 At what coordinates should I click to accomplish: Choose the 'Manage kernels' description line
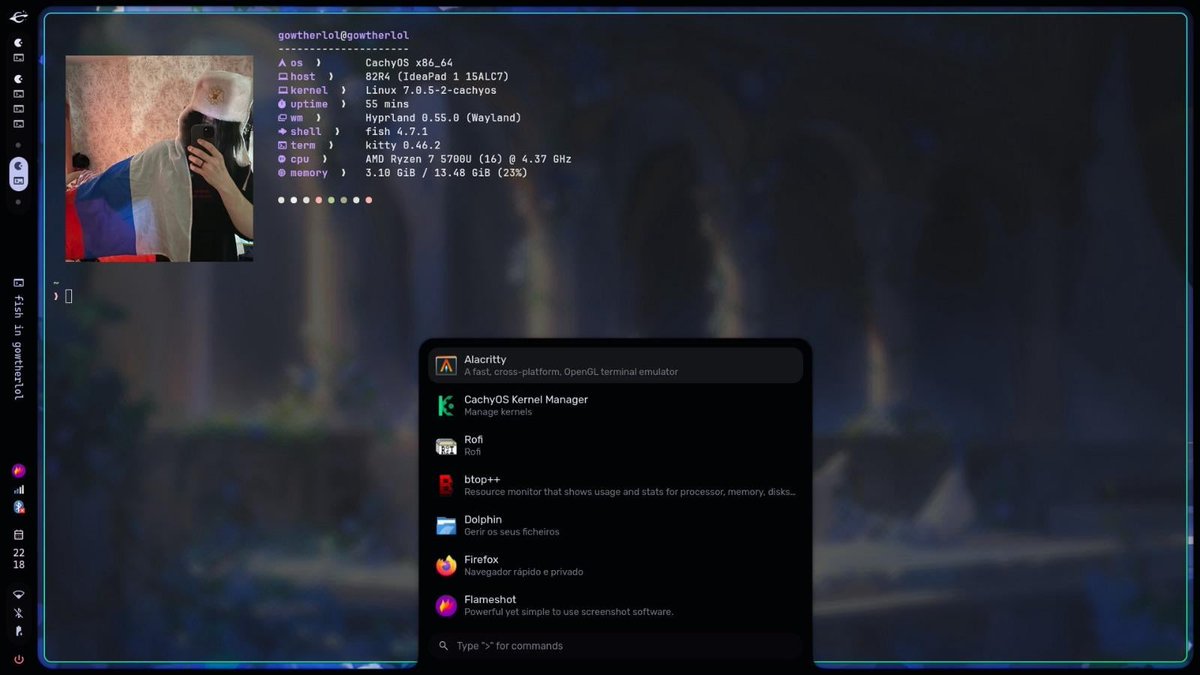[498, 412]
